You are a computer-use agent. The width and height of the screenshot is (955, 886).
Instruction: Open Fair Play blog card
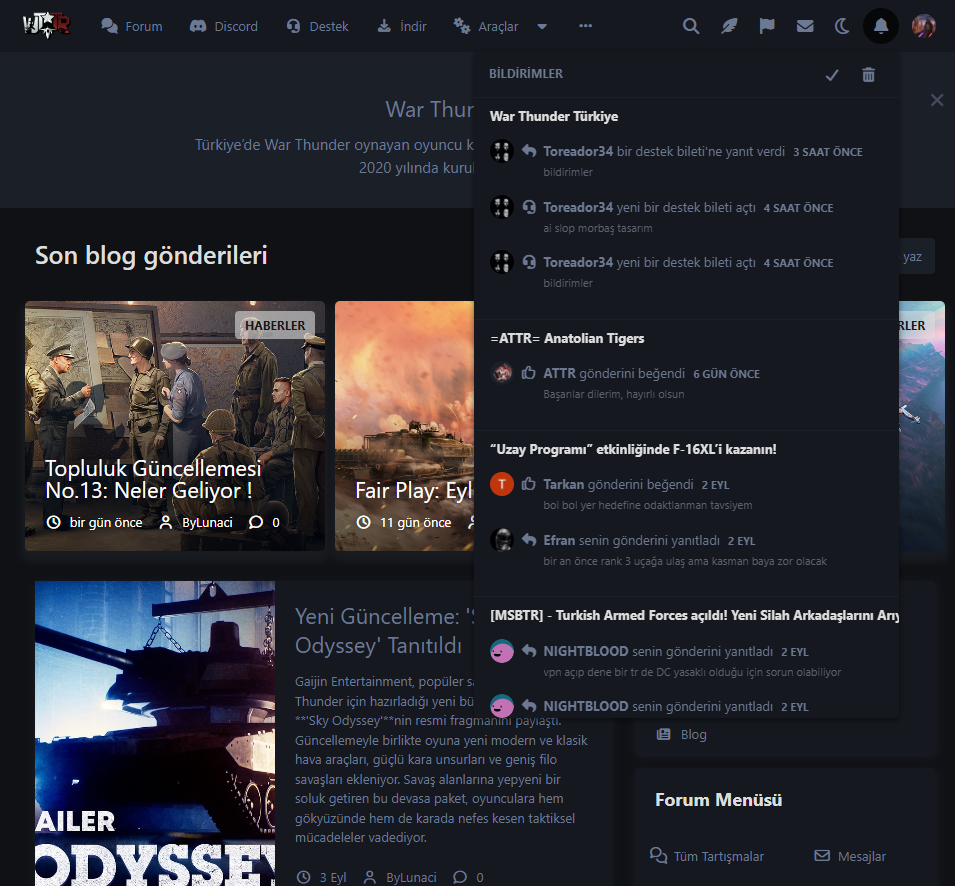(404, 426)
